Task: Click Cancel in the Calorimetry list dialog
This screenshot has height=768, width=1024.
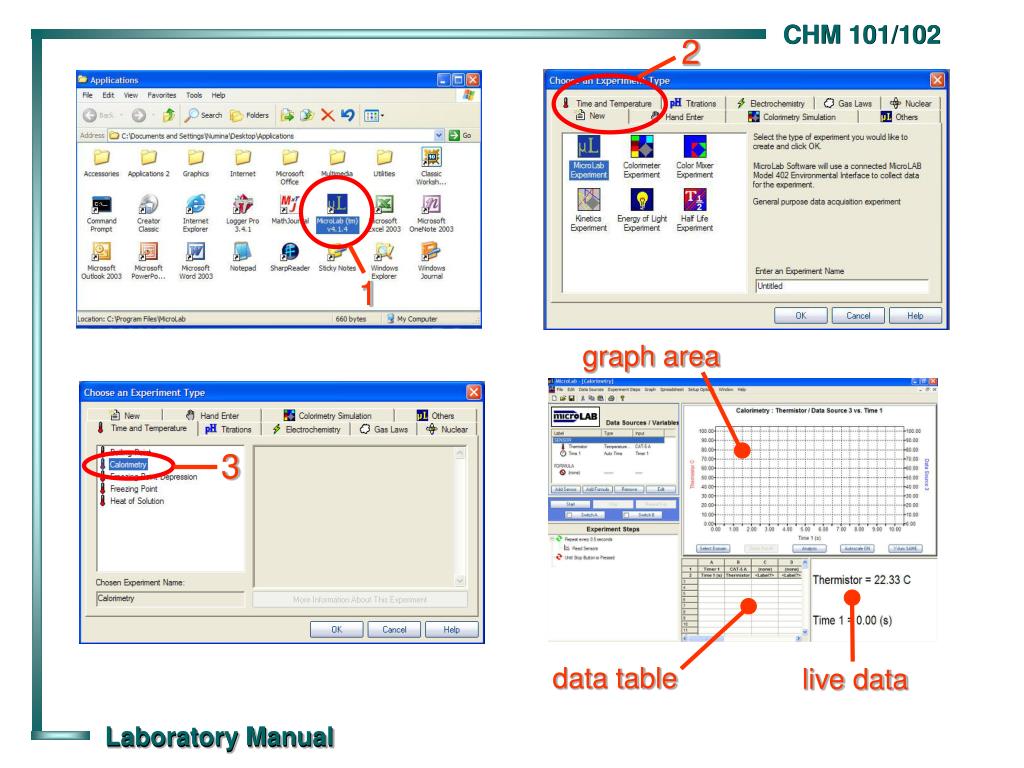Action: [x=394, y=630]
